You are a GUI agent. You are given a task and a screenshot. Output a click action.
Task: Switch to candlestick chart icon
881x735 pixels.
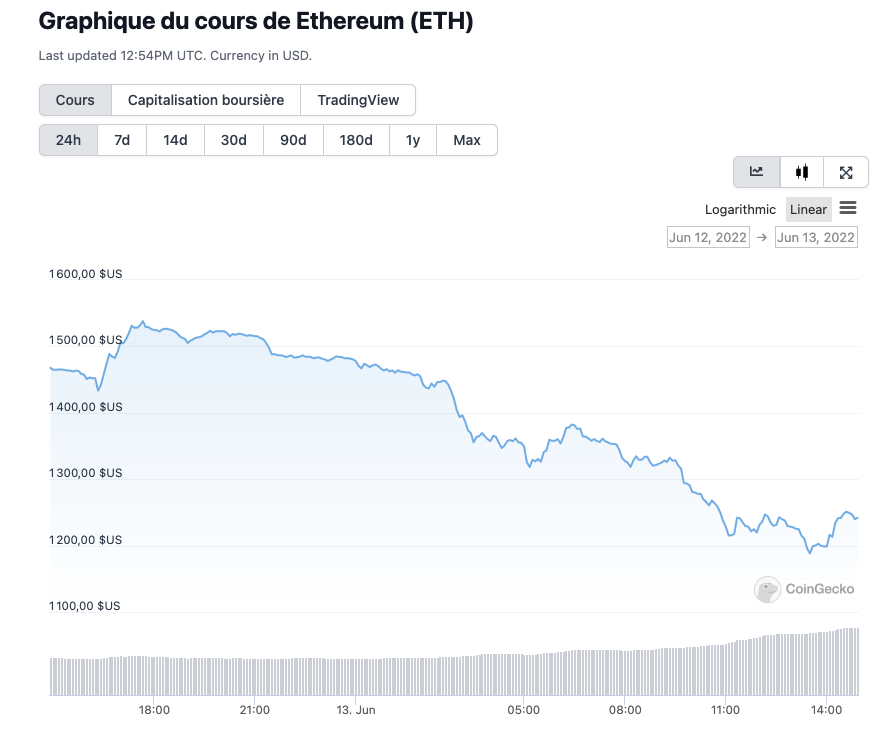[802, 172]
